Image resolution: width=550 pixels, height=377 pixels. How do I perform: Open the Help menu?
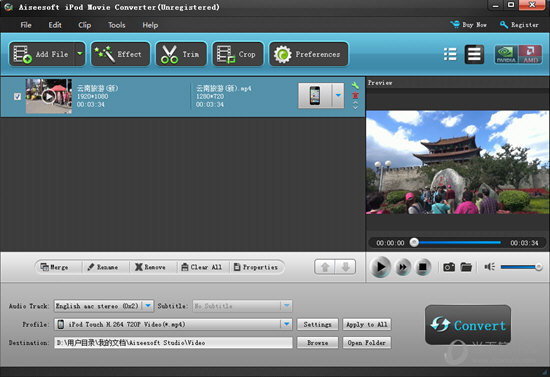click(150, 25)
